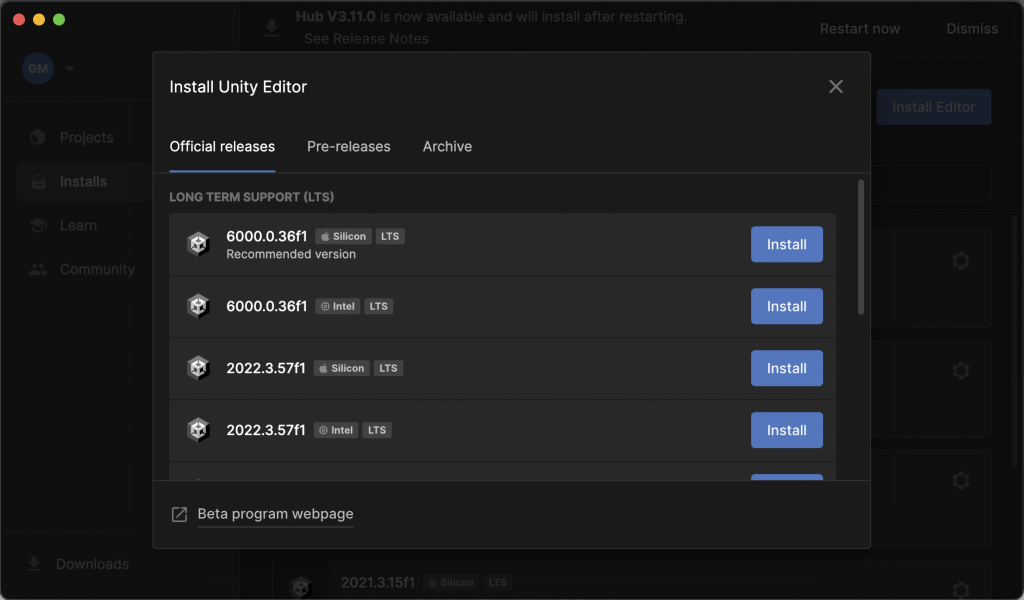The width and height of the screenshot is (1024, 600).
Task: Click the release list vertical scrollbar
Action: point(860,248)
